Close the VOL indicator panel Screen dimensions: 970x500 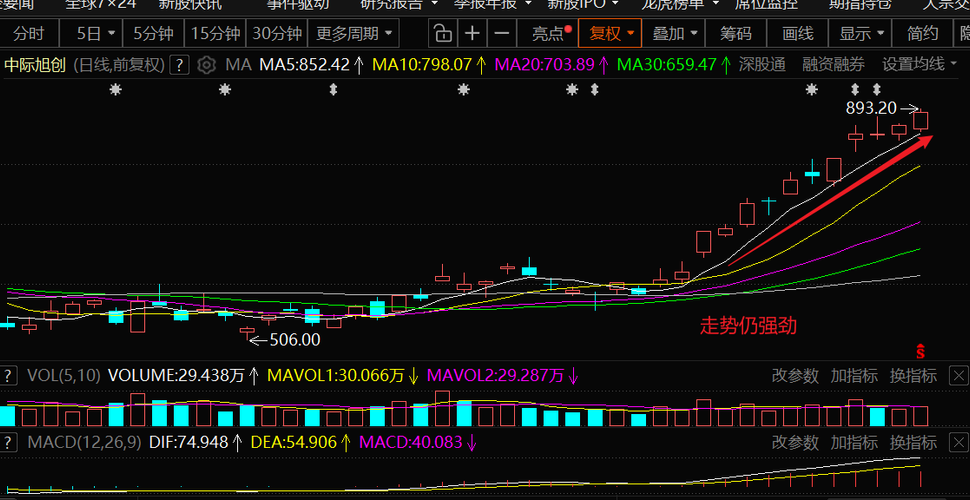click(959, 376)
